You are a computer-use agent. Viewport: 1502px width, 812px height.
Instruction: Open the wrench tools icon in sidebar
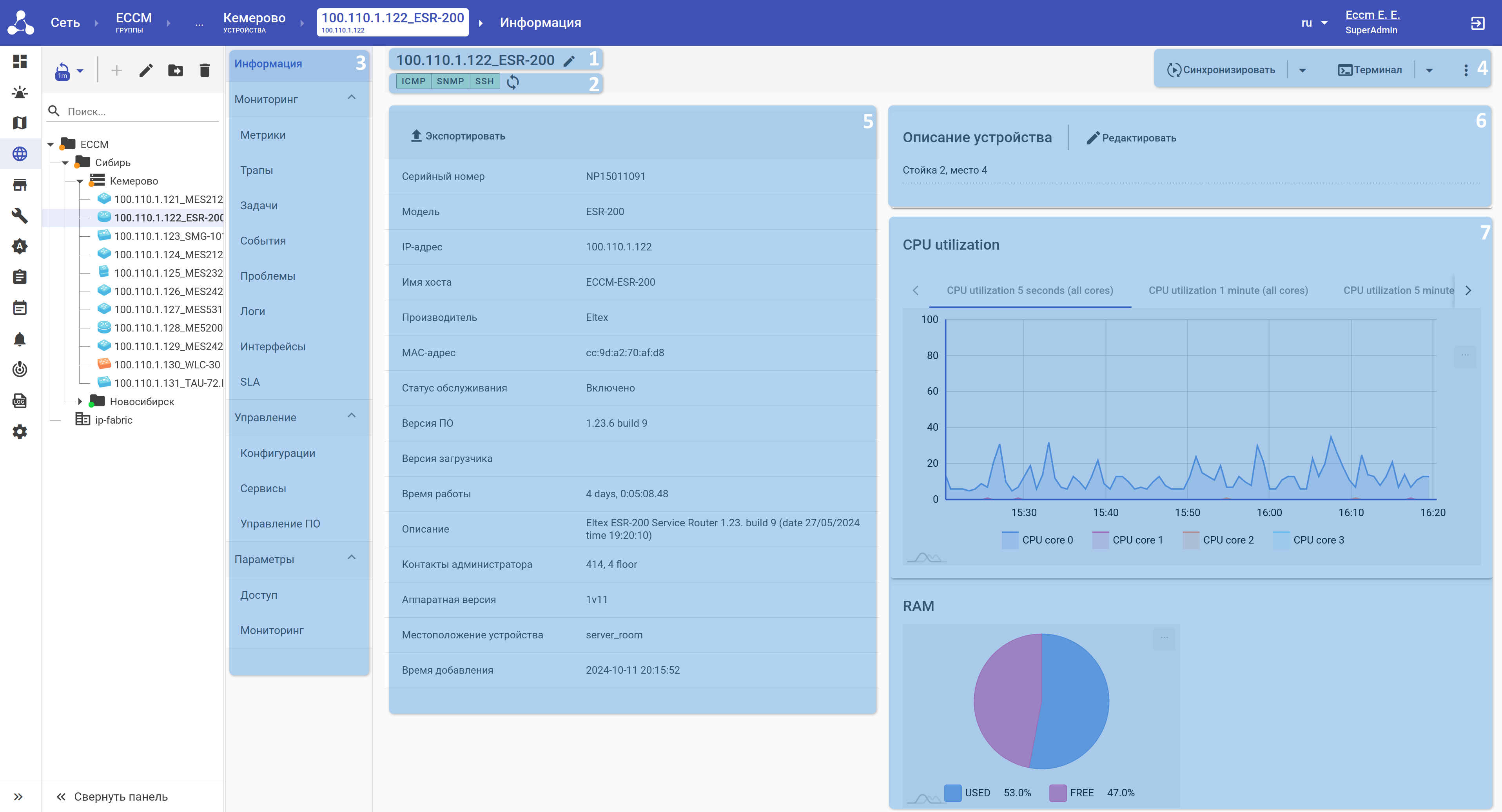[x=20, y=216]
